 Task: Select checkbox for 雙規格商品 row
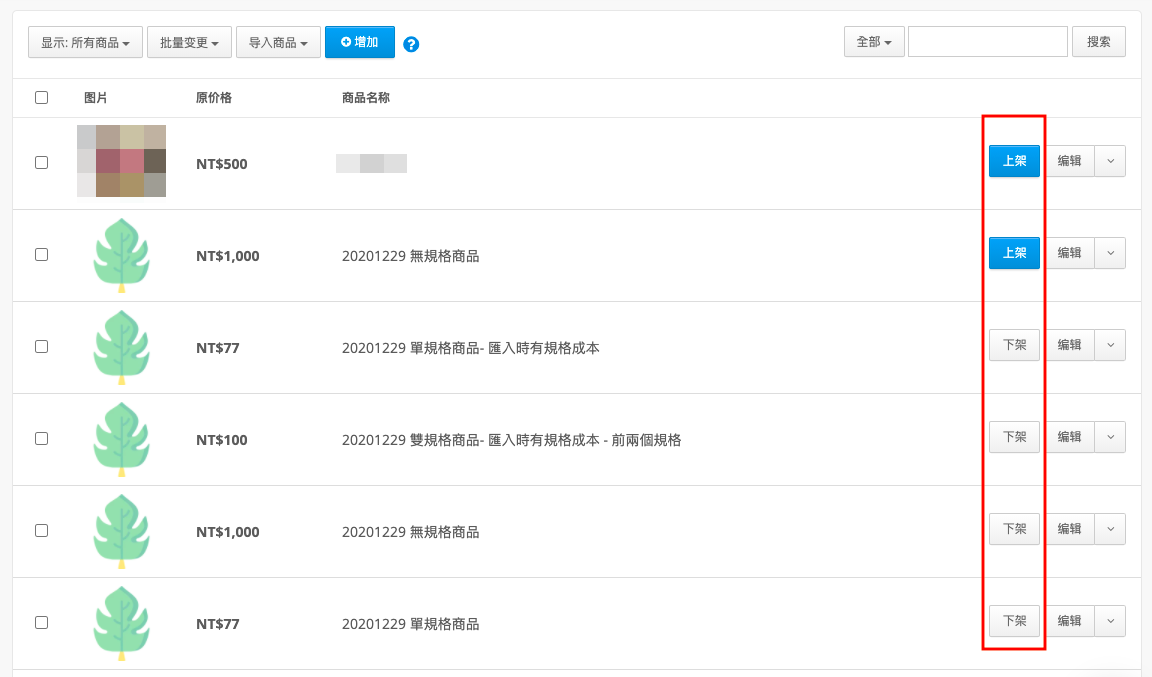(42, 439)
